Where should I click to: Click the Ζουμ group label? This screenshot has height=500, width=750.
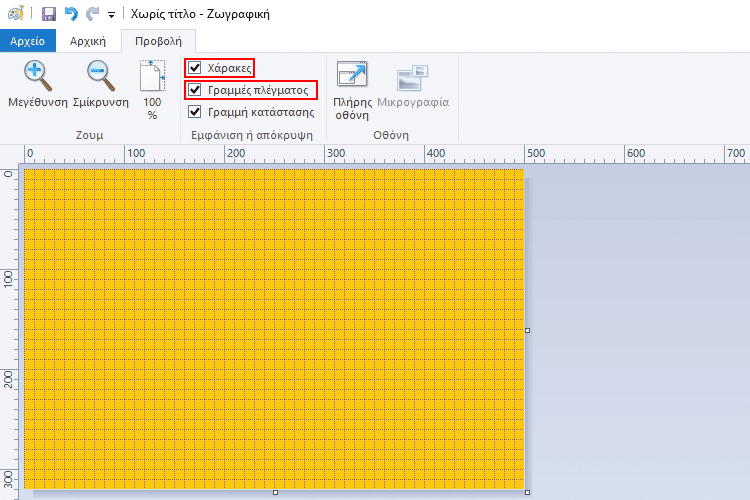pyautogui.click(x=89, y=135)
